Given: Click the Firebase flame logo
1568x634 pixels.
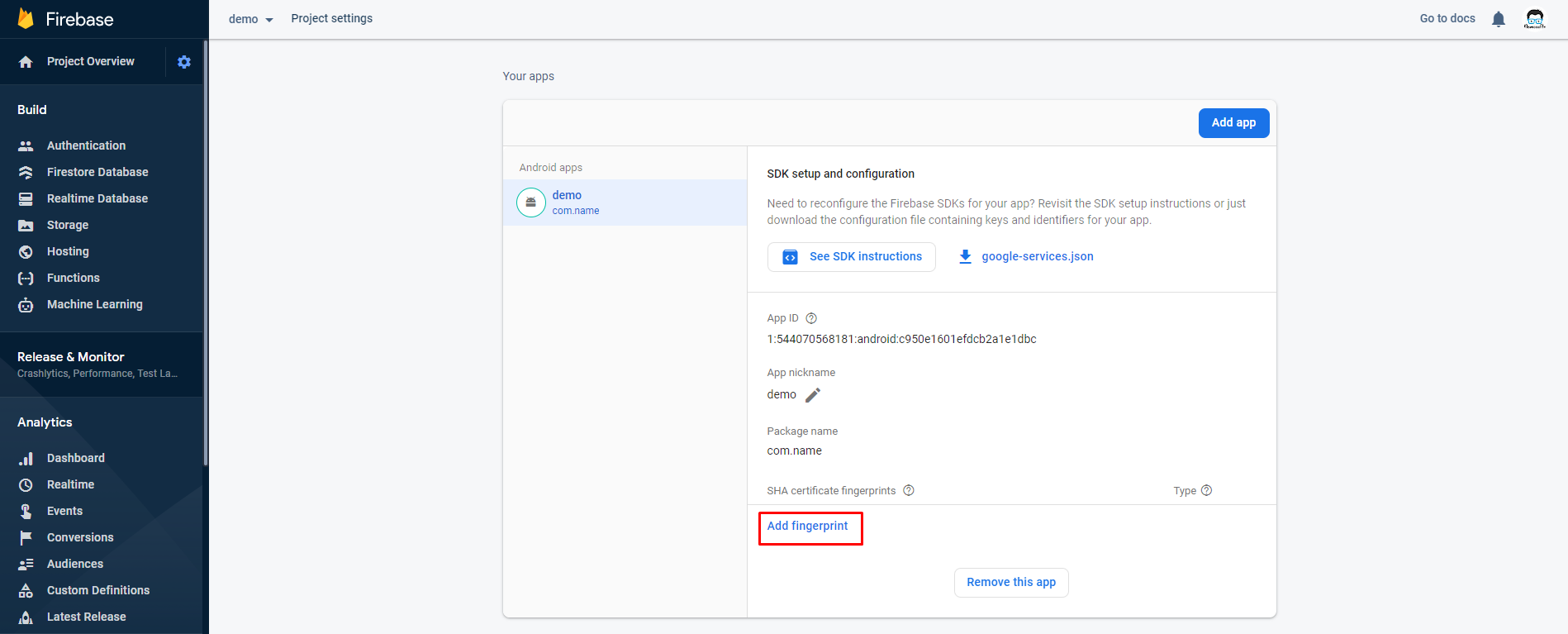Looking at the screenshot, I should (x=26, y=19).
